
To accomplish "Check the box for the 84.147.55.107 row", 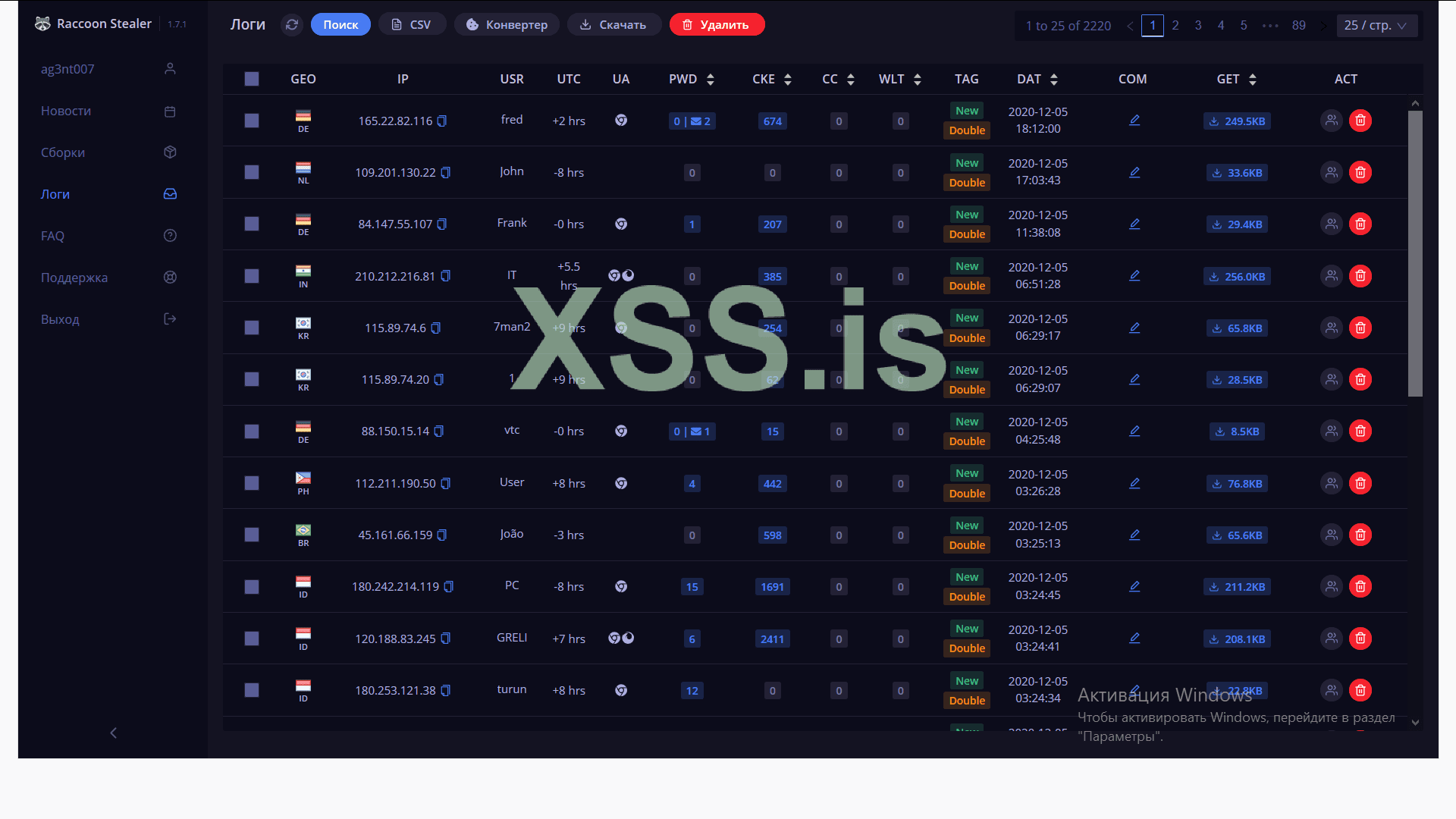I will [x=252, y=224].
